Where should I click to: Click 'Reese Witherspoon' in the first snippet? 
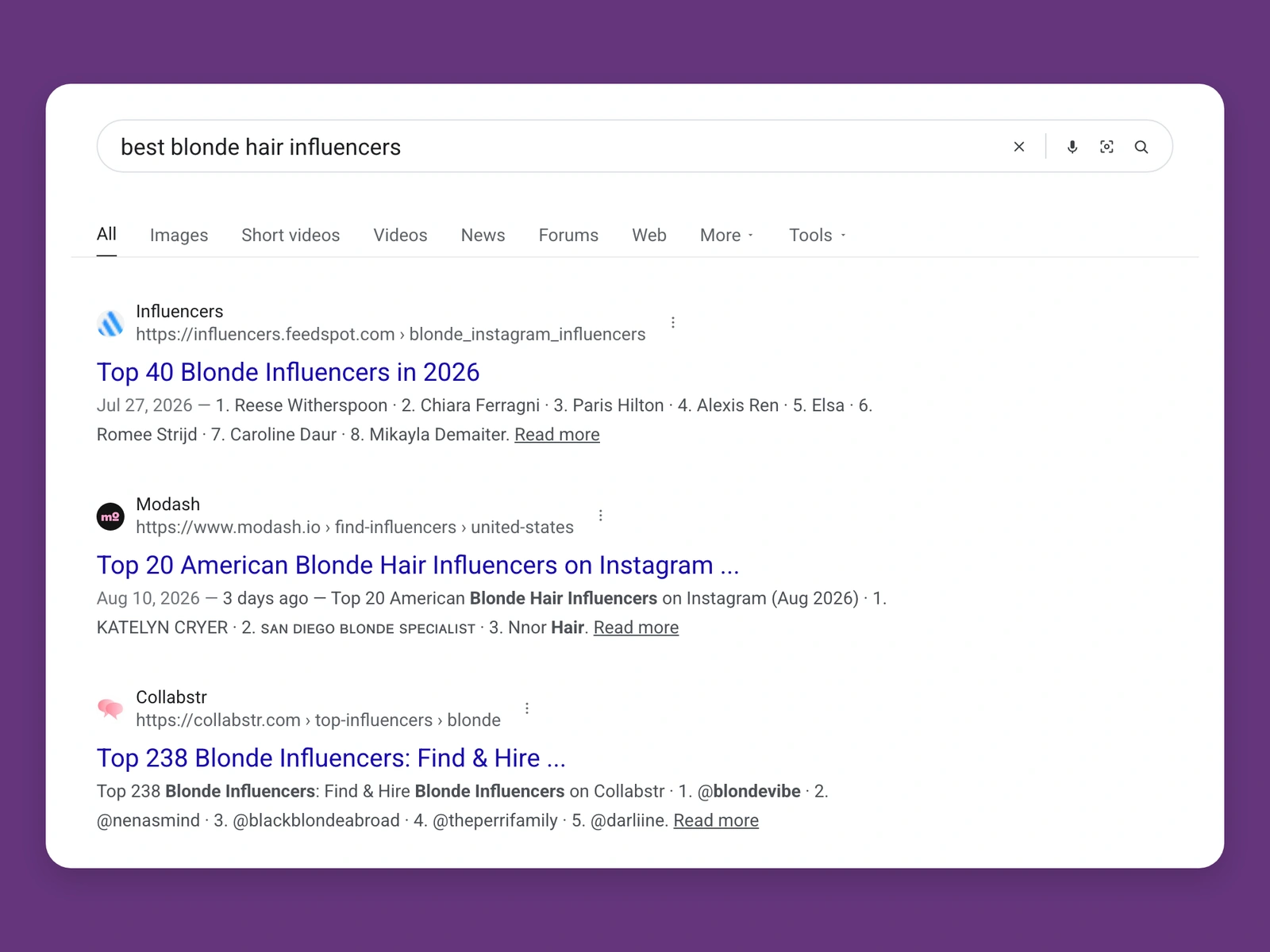pos(311,405)
